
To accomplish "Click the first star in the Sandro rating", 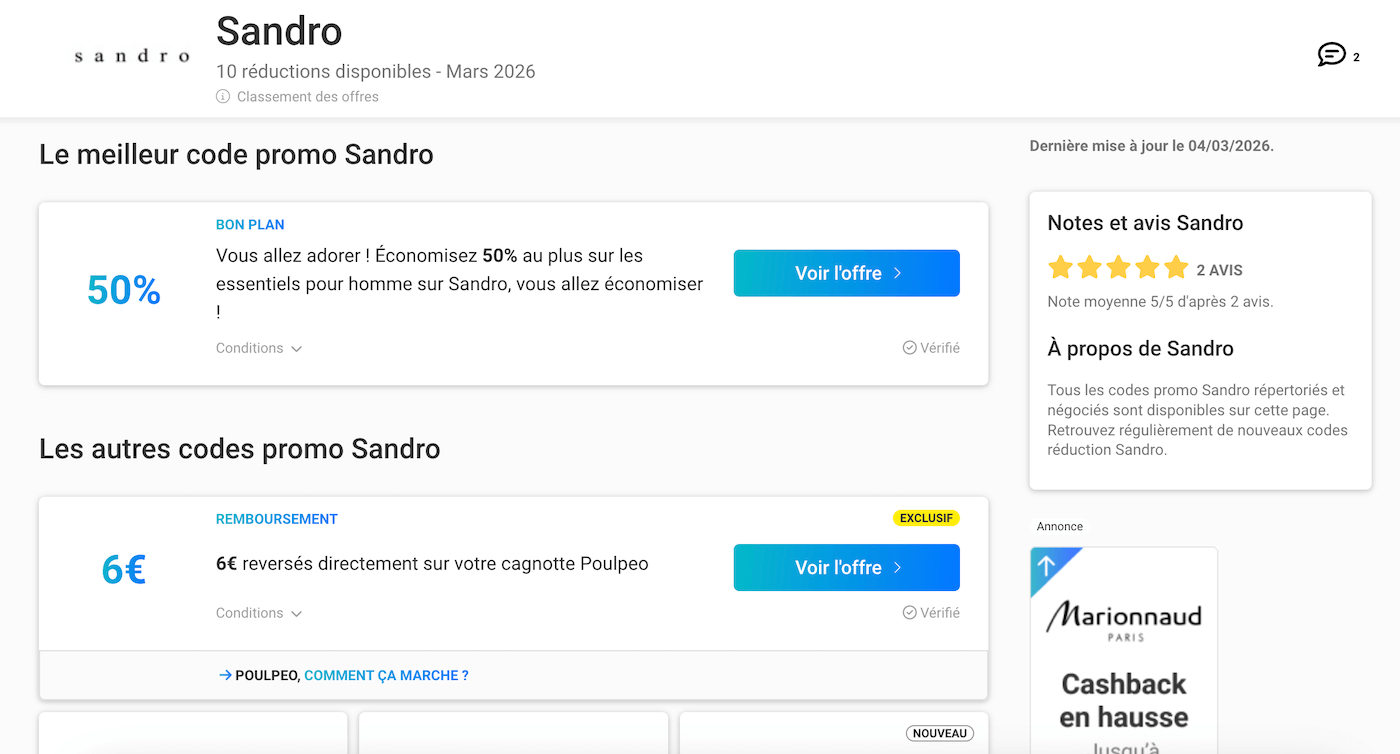I will 1060,267.
